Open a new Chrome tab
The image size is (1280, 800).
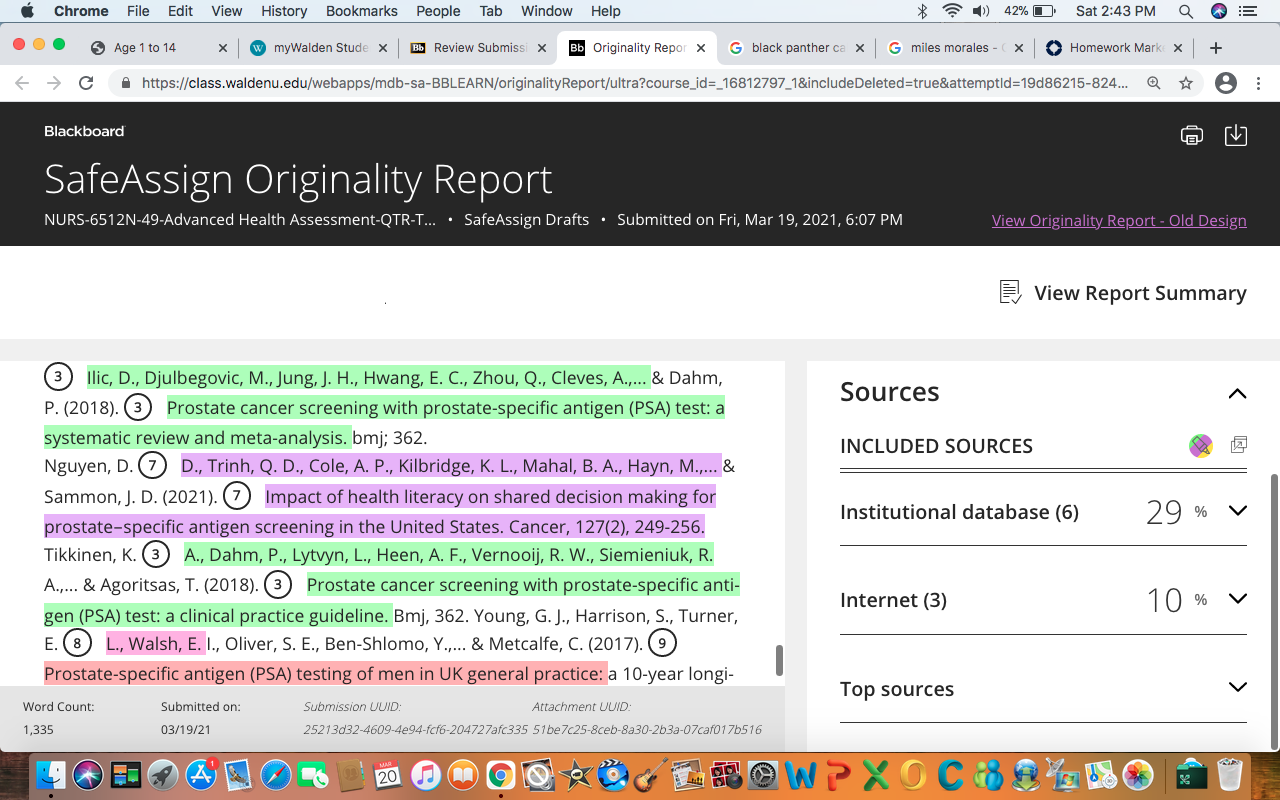(x=1216, y=48)
